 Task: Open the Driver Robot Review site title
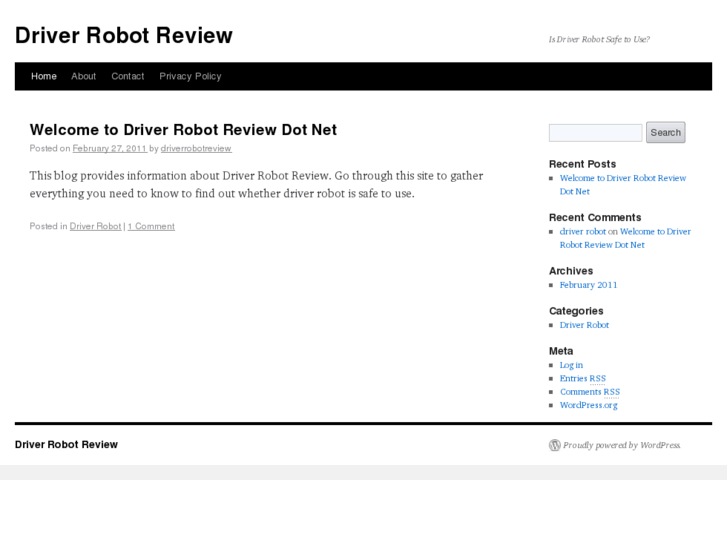124,35
